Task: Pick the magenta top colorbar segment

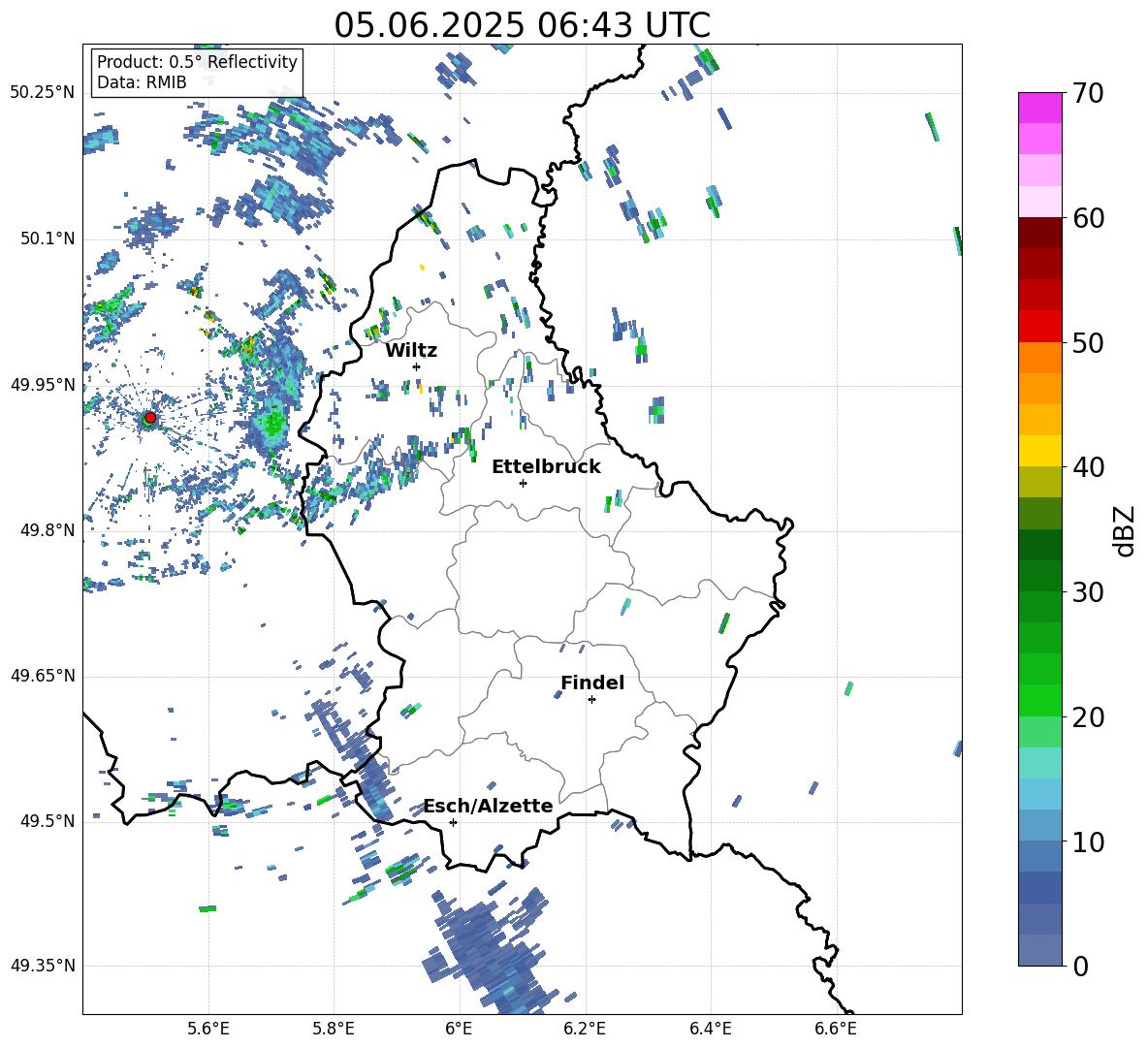Action: (x=1039, y=108)
